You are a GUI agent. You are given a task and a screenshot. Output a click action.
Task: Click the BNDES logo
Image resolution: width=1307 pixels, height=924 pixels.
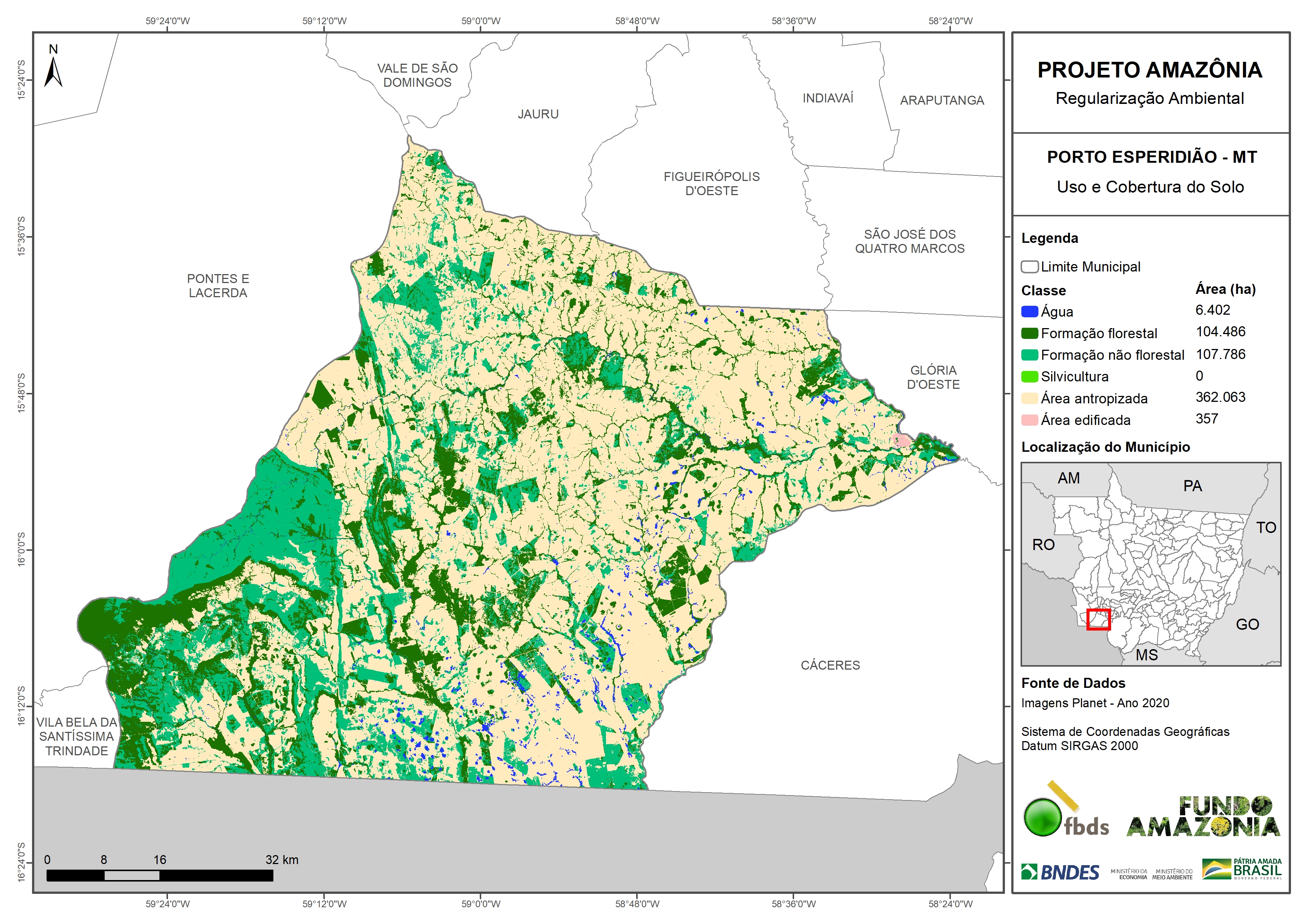[x=1060, y=871]
